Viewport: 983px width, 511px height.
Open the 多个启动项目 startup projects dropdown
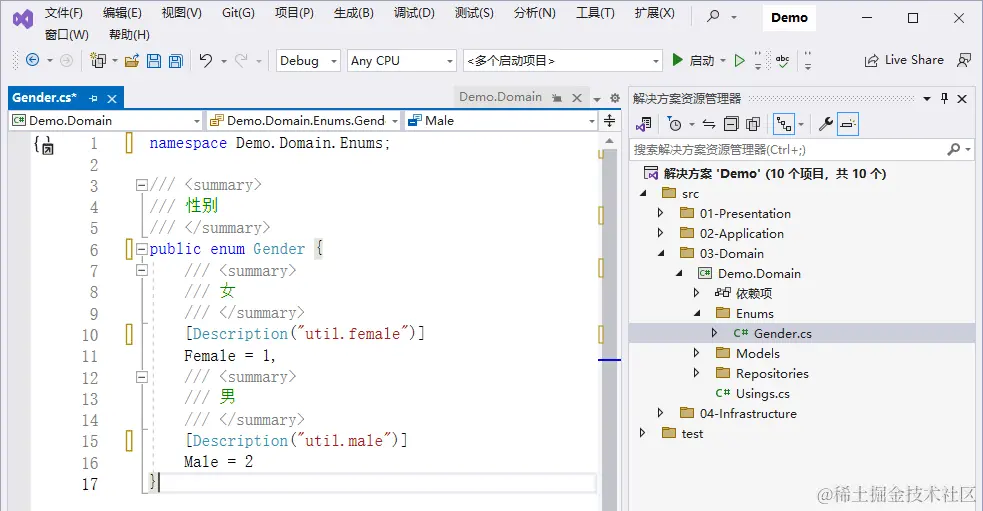tap(563, 61)
